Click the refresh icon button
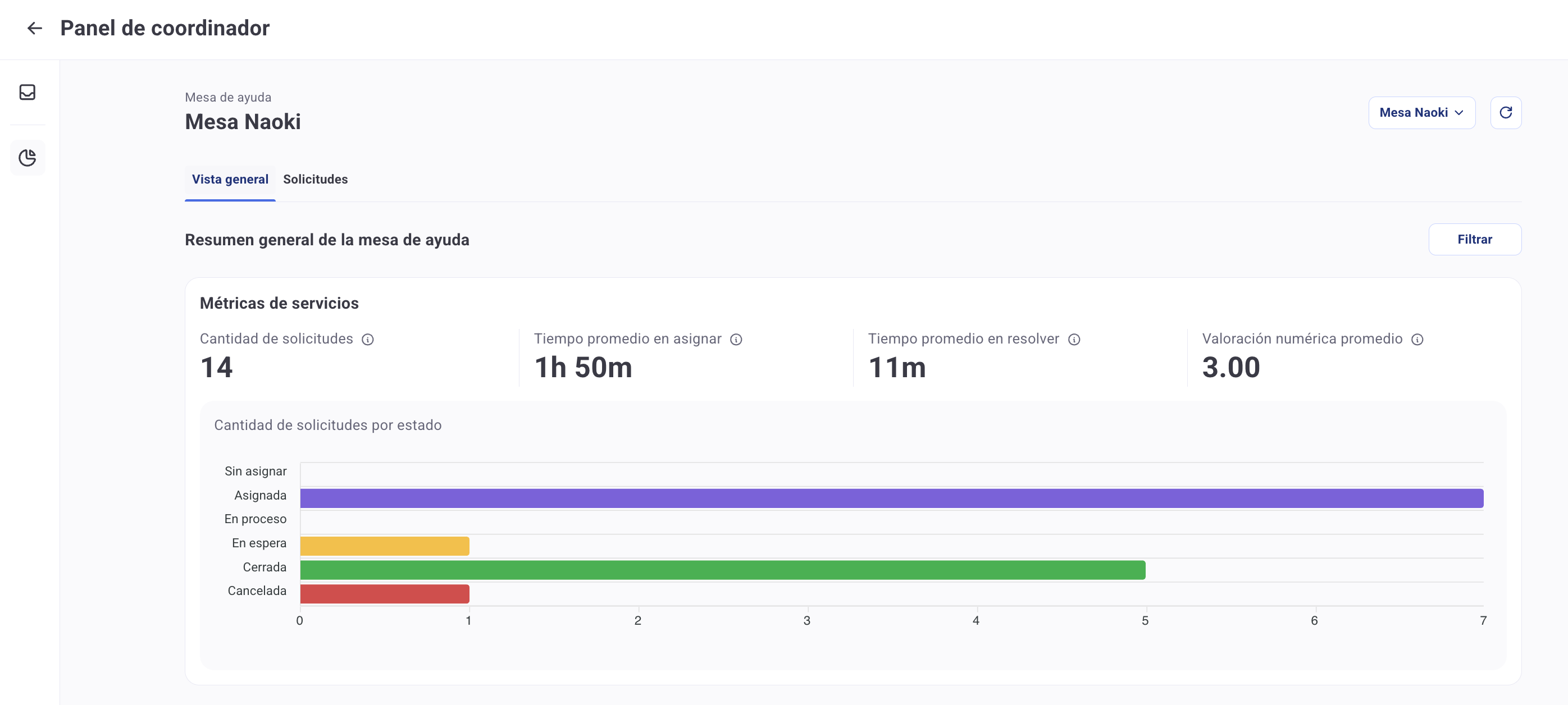Screen dimensions: 1568x705 click(1505, 112)
